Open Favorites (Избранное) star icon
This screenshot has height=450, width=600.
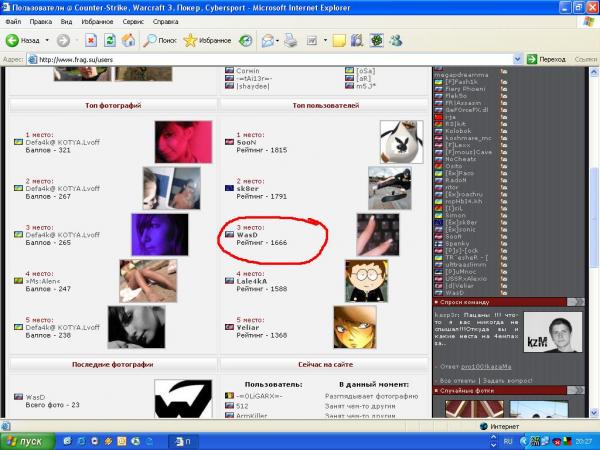190,40
